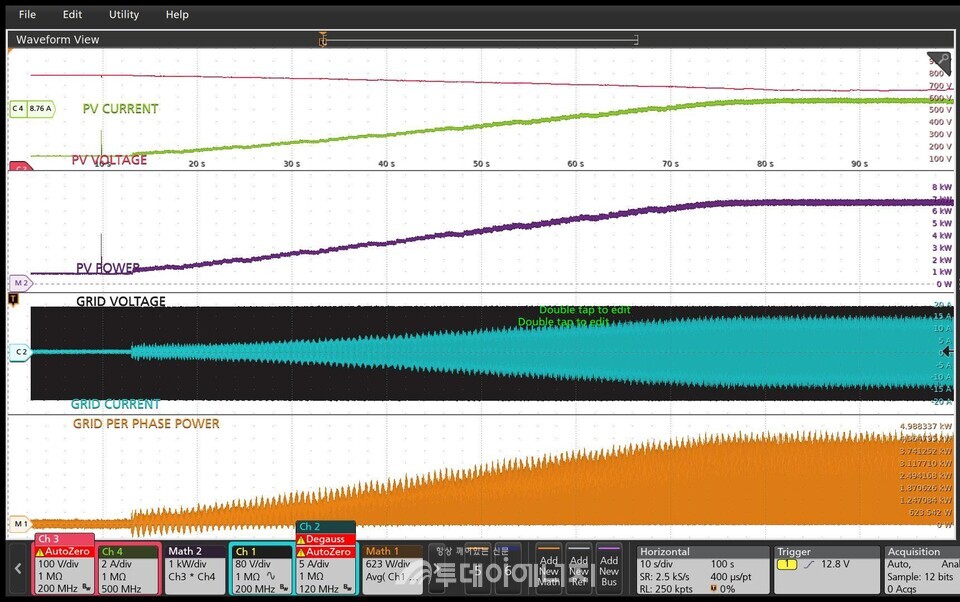960x602 pixels.
Task: Click the trigger position marker above the graticule
Action: coord(322,39)
